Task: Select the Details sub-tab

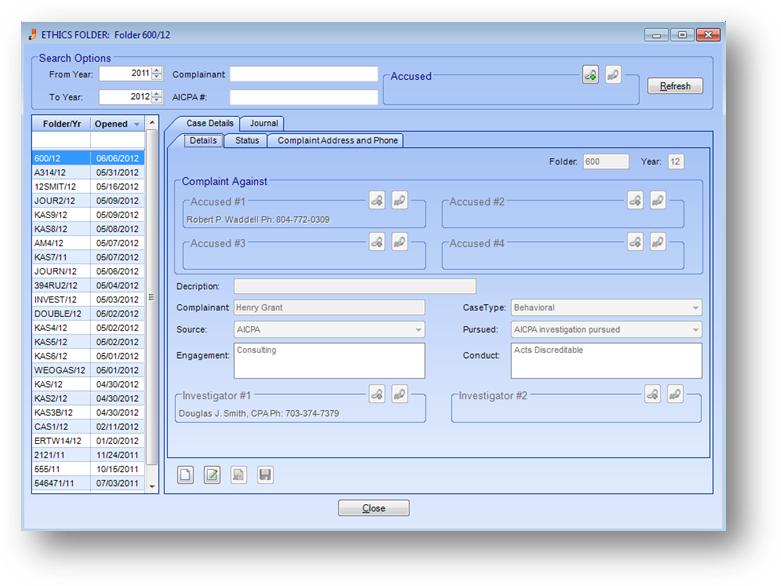Action: [x=203, y=141]
